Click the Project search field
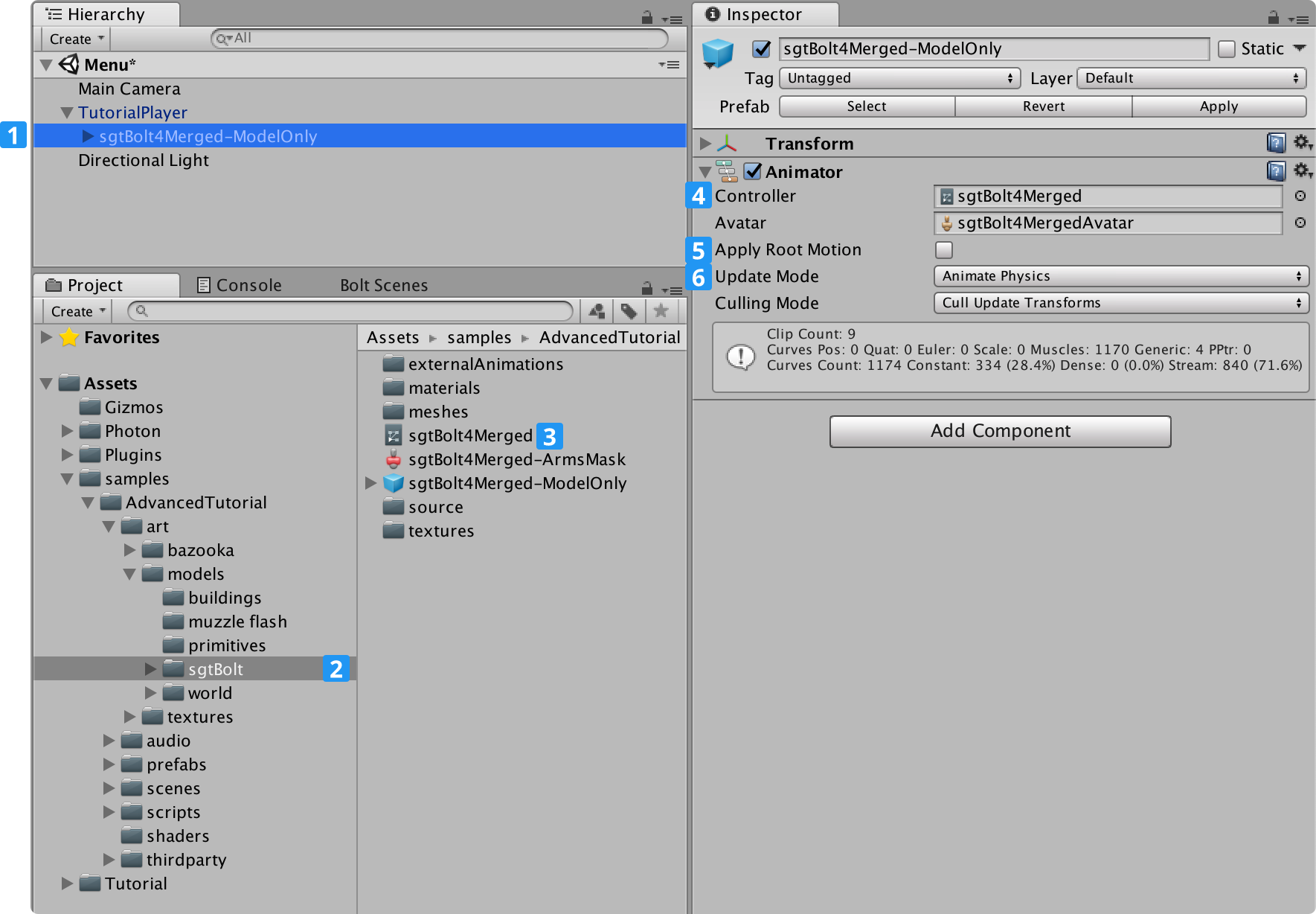Screen dimensions: 1316x914 [x=350, y=310]
